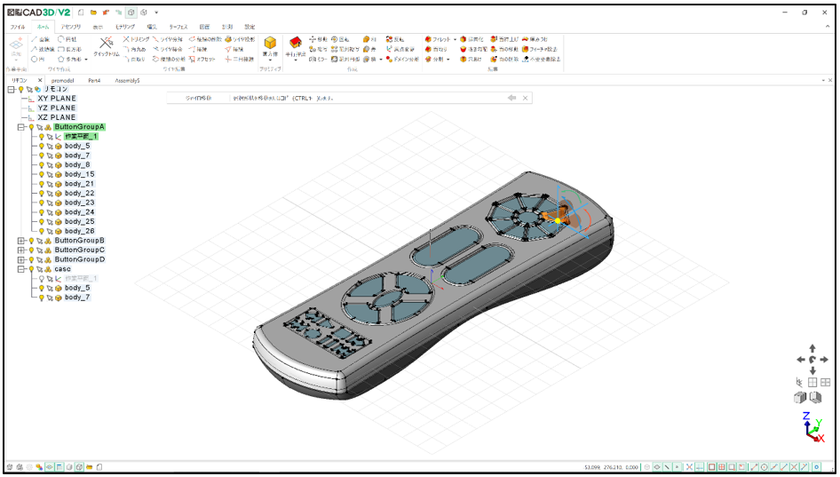840x477 pixels.
Task: Choose the corner rounding wire tool
Action: pyautogui.click(x=134, y=49)
